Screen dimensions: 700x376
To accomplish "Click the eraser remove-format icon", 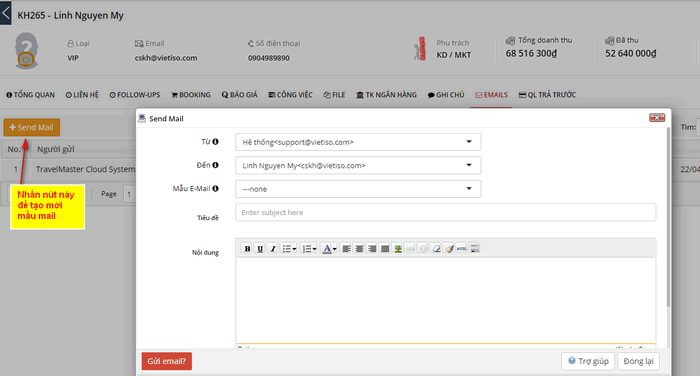I will click(436, 249).
